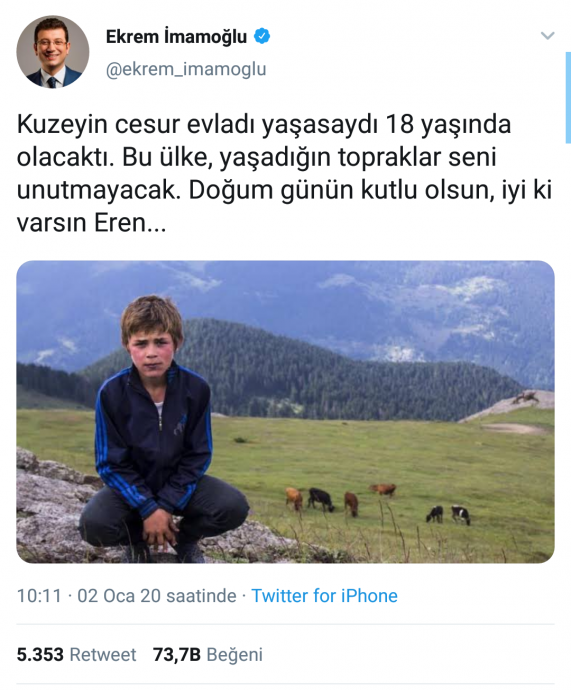This screenshot has height=690, width=571.
Task: View the 5.353 retweet count number
Action: pyautogui.click(x=40, y=654)
